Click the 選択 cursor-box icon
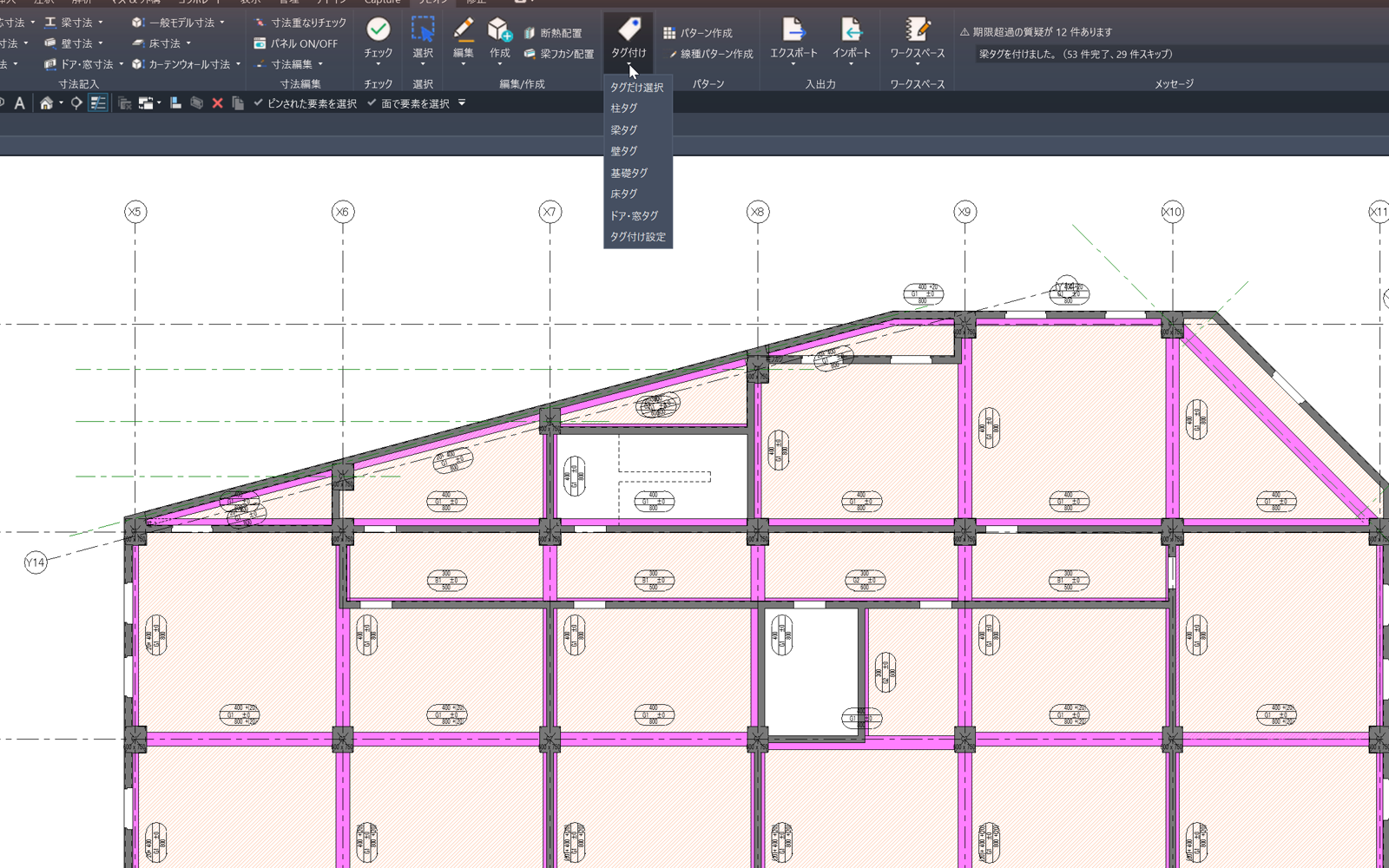1389x868 pixels. (423, 30)
